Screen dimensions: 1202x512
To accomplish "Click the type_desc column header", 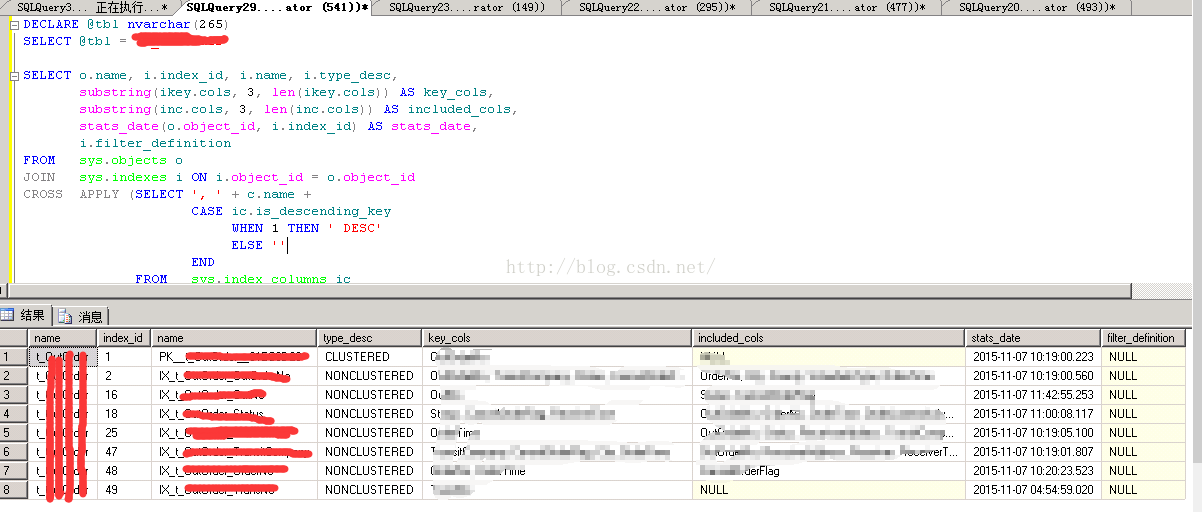I will point(370,338).
